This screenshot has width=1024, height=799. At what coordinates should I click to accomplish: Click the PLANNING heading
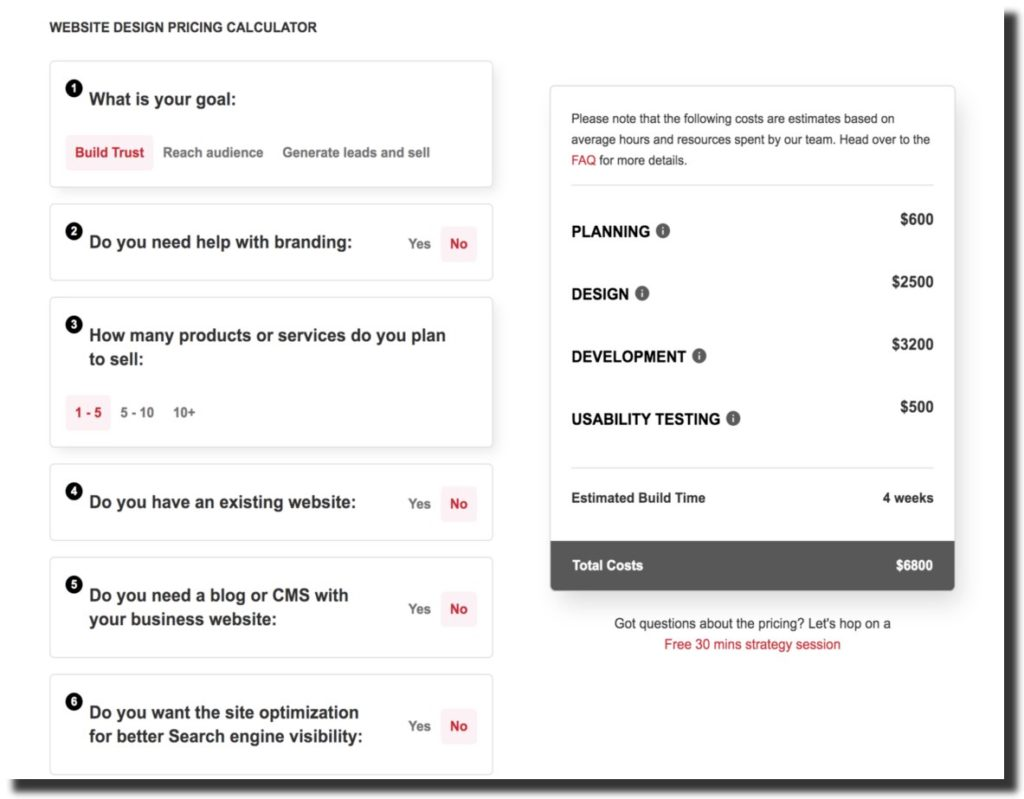(611, 232)
